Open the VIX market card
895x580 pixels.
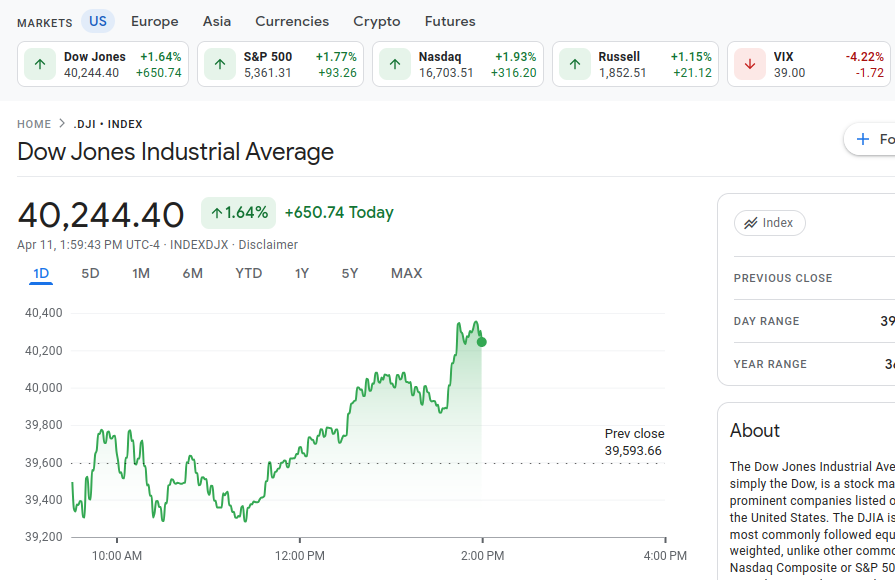(x=809, y=64)
